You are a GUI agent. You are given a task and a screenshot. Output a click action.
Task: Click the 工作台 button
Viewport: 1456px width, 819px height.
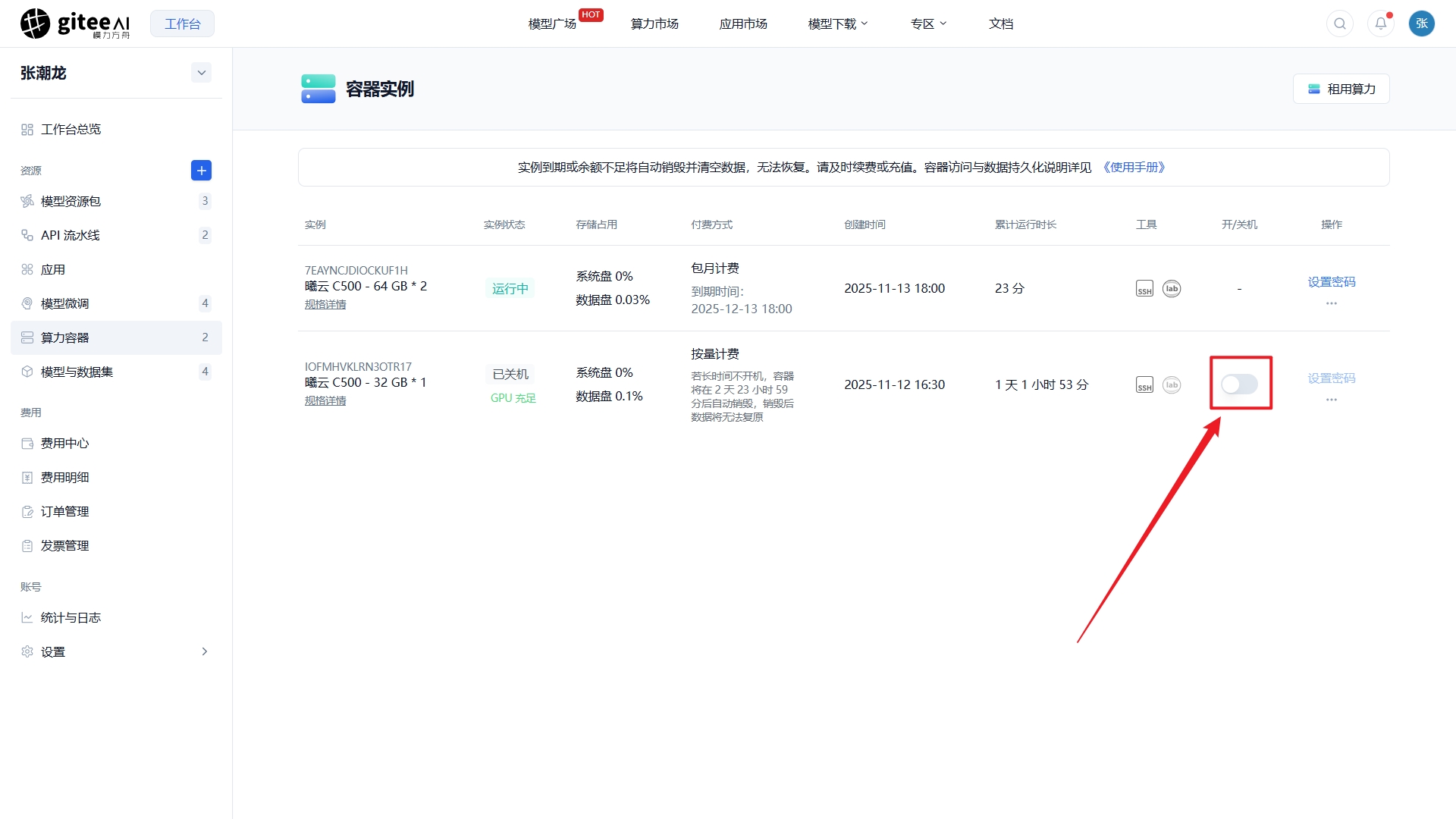182,24
